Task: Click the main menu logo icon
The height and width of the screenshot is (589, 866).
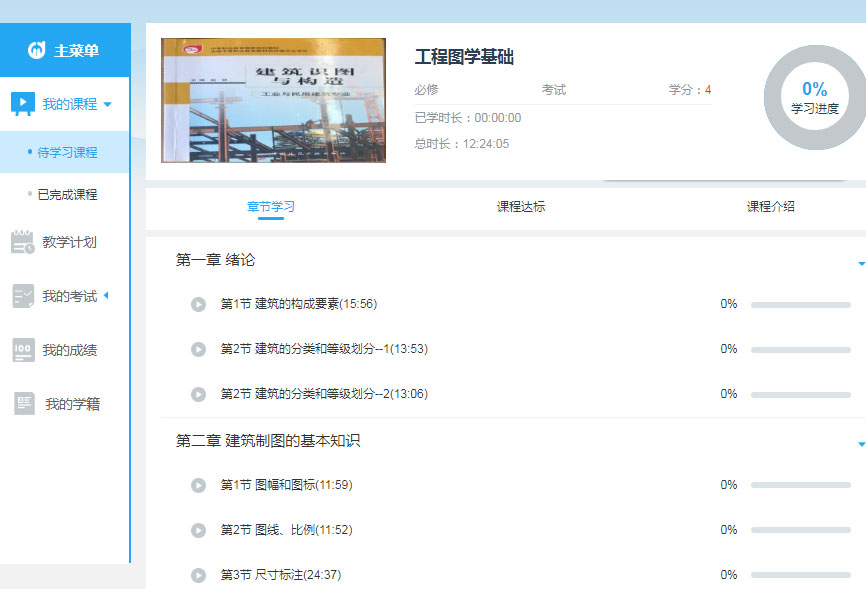Action: pos(37,50)
